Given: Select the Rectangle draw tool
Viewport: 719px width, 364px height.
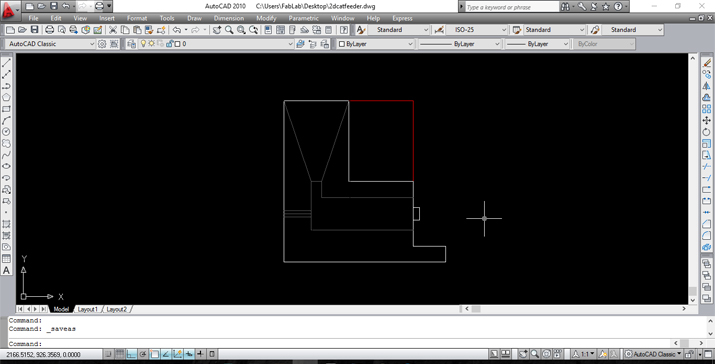Looking at the screenshot, I should (6, 109).
